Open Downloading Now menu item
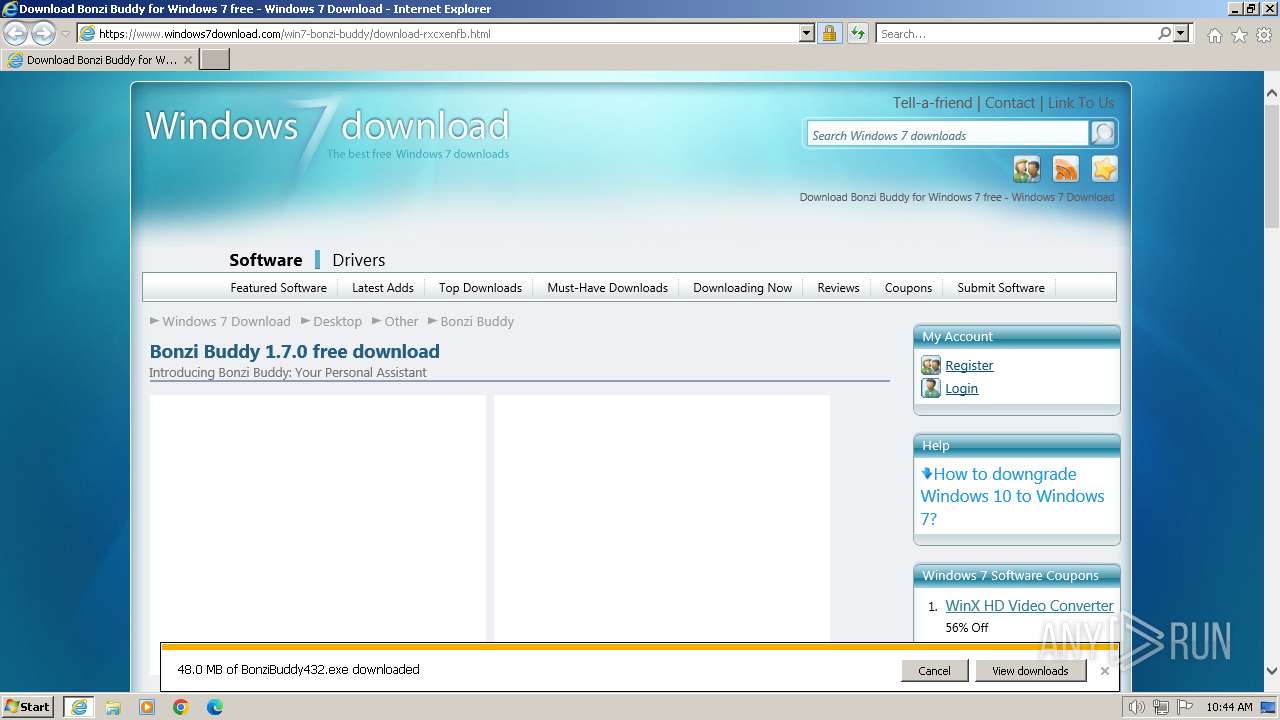Image resolution: width=1280 pixels, height=720 pixels. point(742,288)
